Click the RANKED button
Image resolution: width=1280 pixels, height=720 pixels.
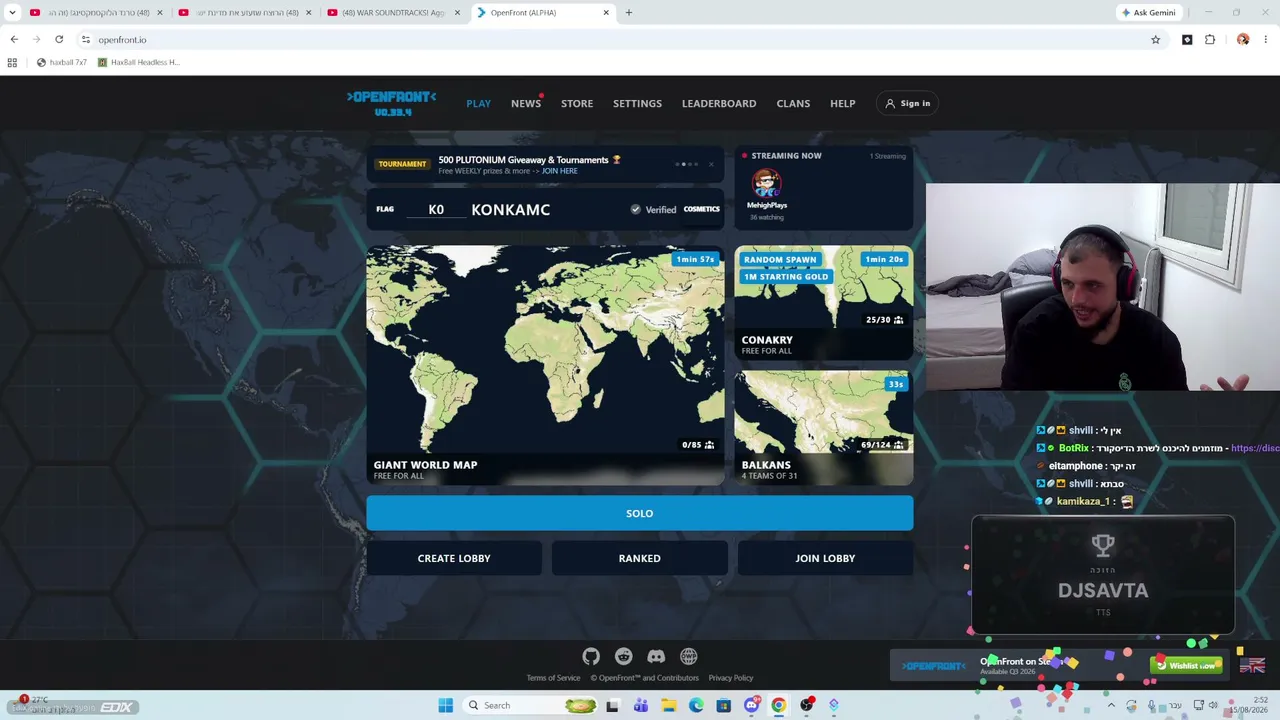640,558
